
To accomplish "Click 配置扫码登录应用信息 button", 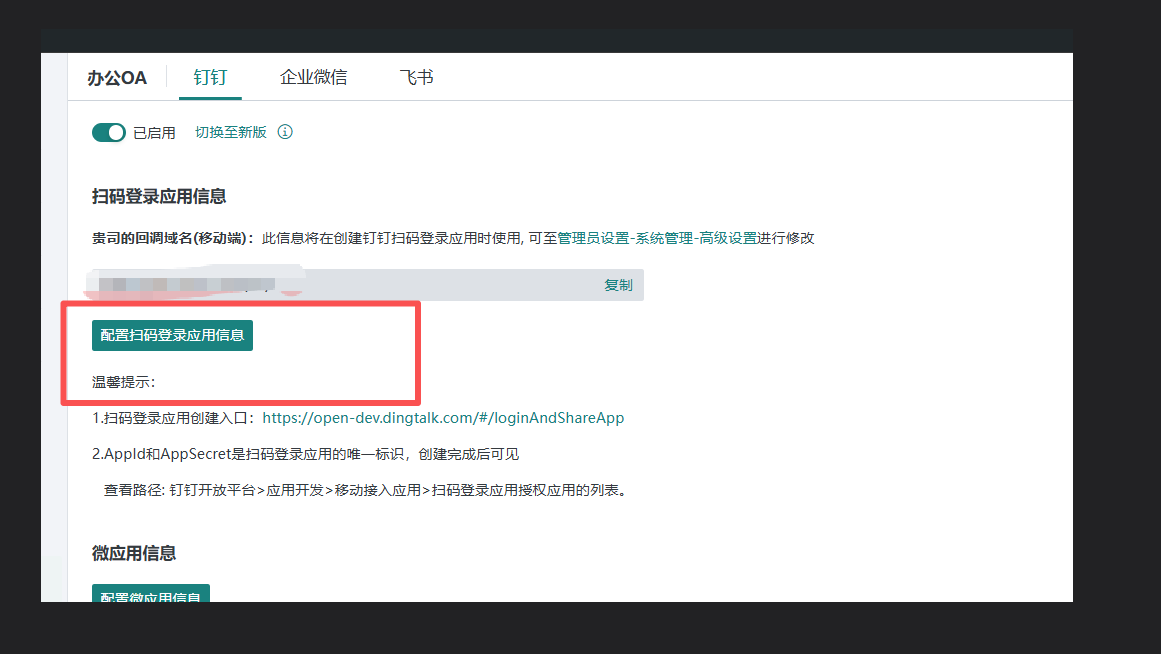I will 173,336.
